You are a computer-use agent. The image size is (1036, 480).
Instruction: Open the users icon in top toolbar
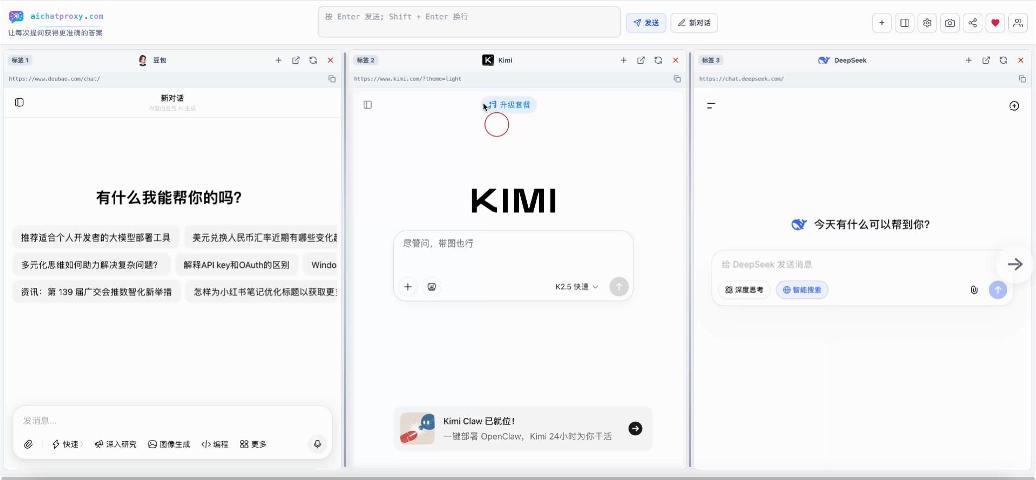1018,23
